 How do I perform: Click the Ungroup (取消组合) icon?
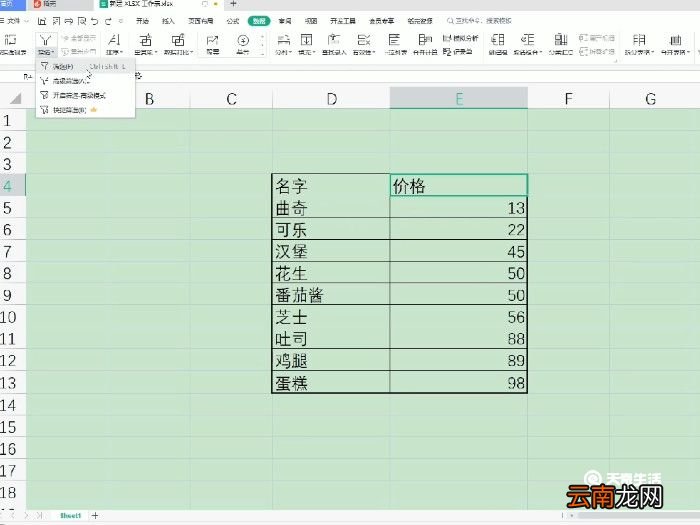point(528,40)
